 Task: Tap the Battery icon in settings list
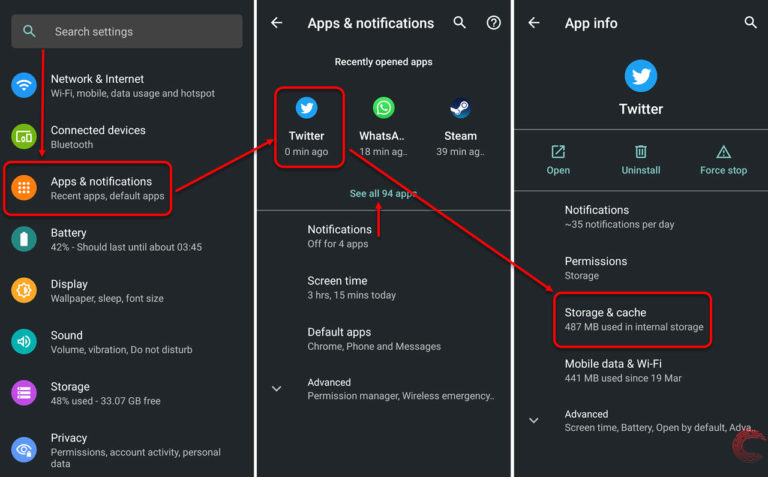24,239
